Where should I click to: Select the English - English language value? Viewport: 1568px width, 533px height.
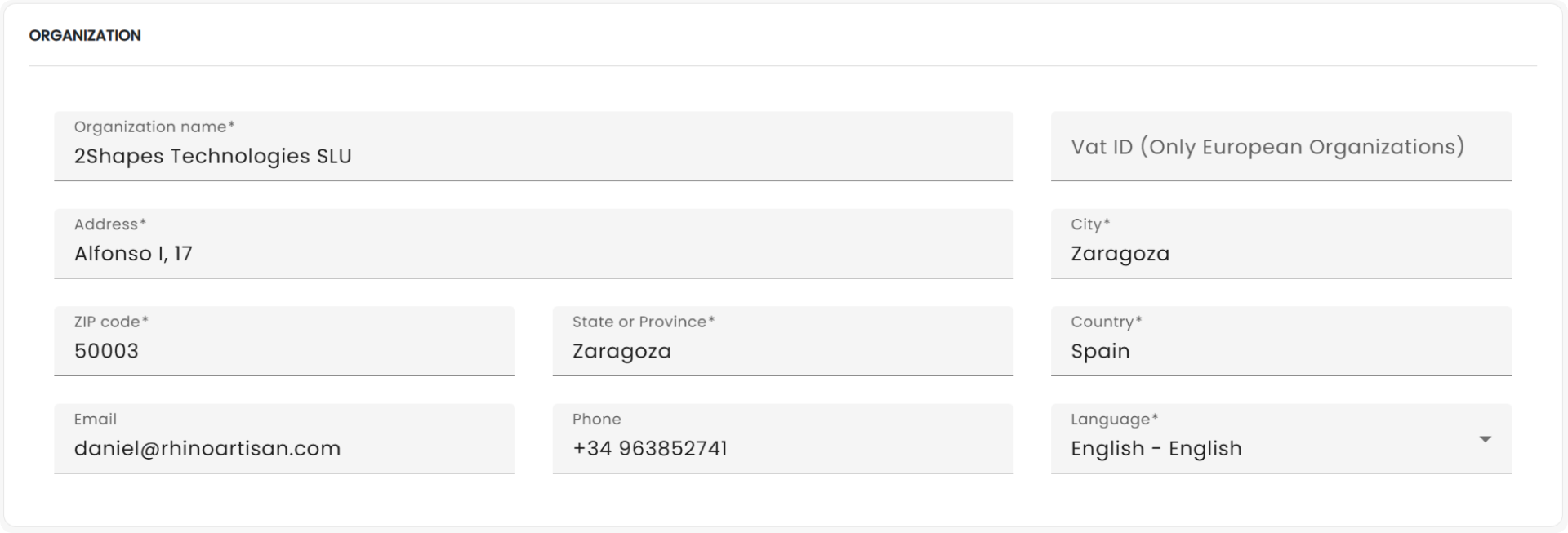point(1156,448)
